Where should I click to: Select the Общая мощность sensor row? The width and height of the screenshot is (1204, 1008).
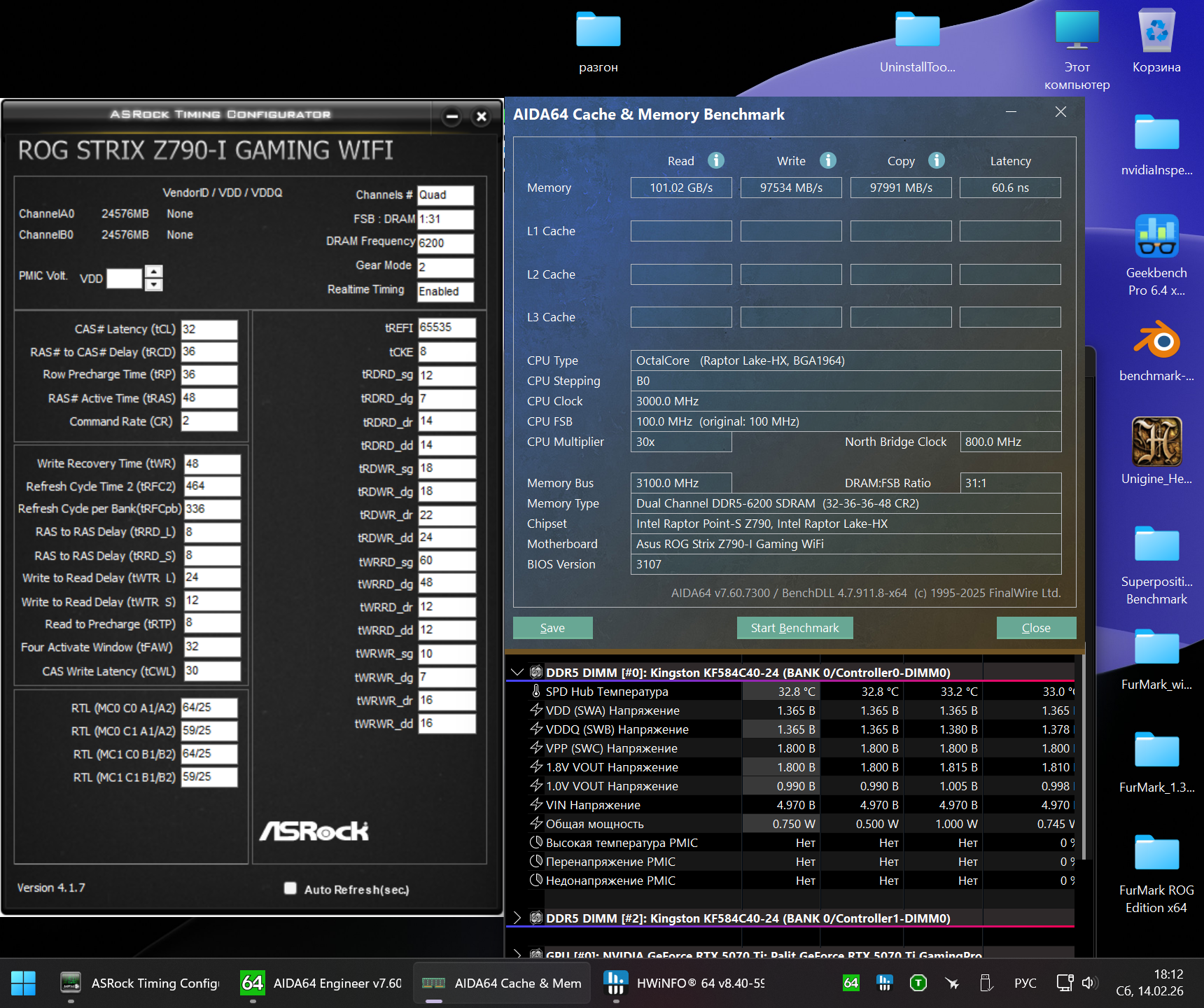click(x=791, y=824)
